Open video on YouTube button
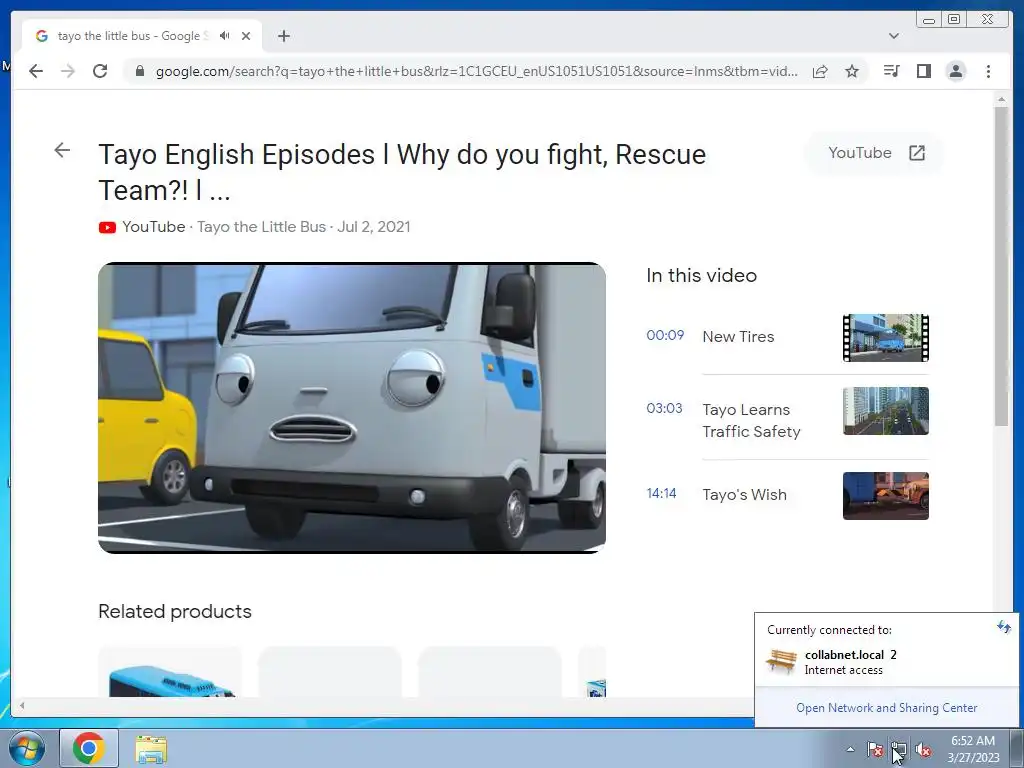The height and width of the screenshot is (768, 1024). (876, 153)
